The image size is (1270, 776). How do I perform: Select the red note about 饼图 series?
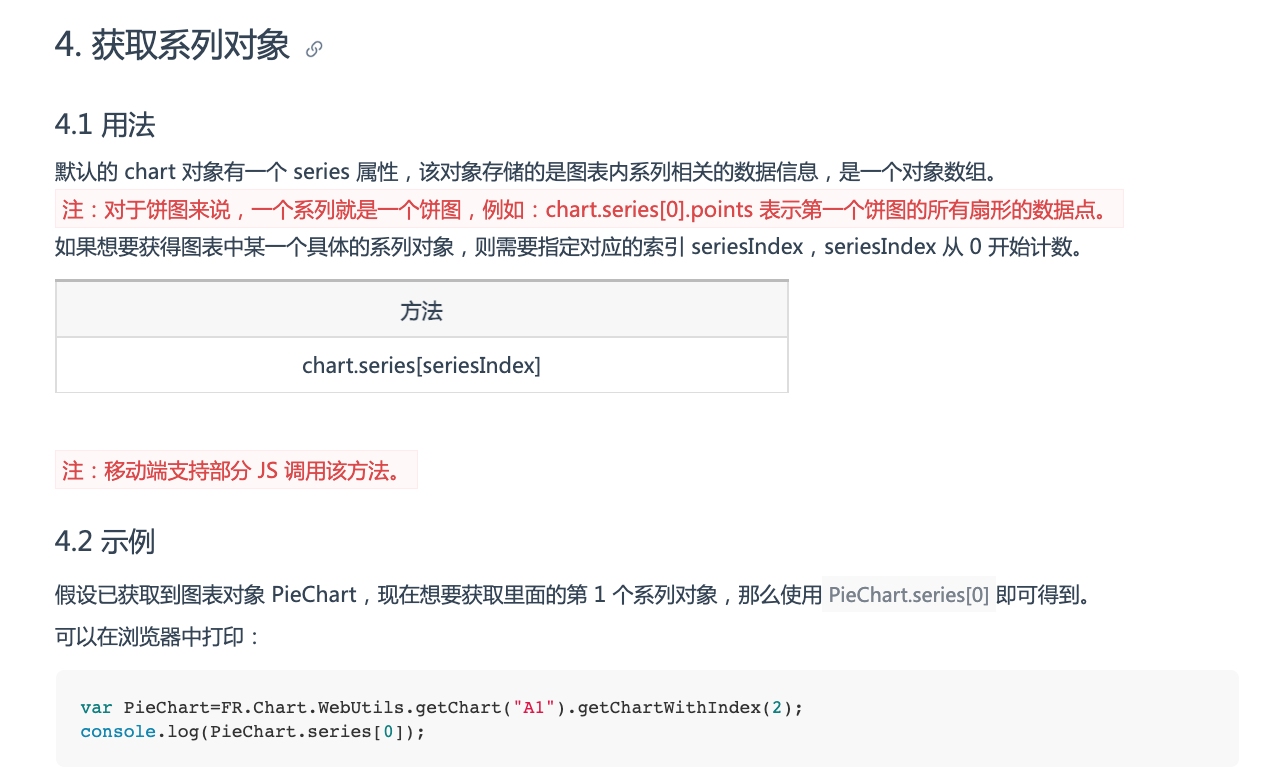tap(589, 209)
